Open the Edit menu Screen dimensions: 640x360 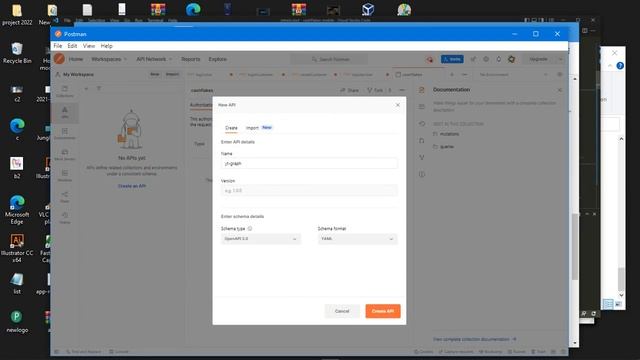coord(72,46)
